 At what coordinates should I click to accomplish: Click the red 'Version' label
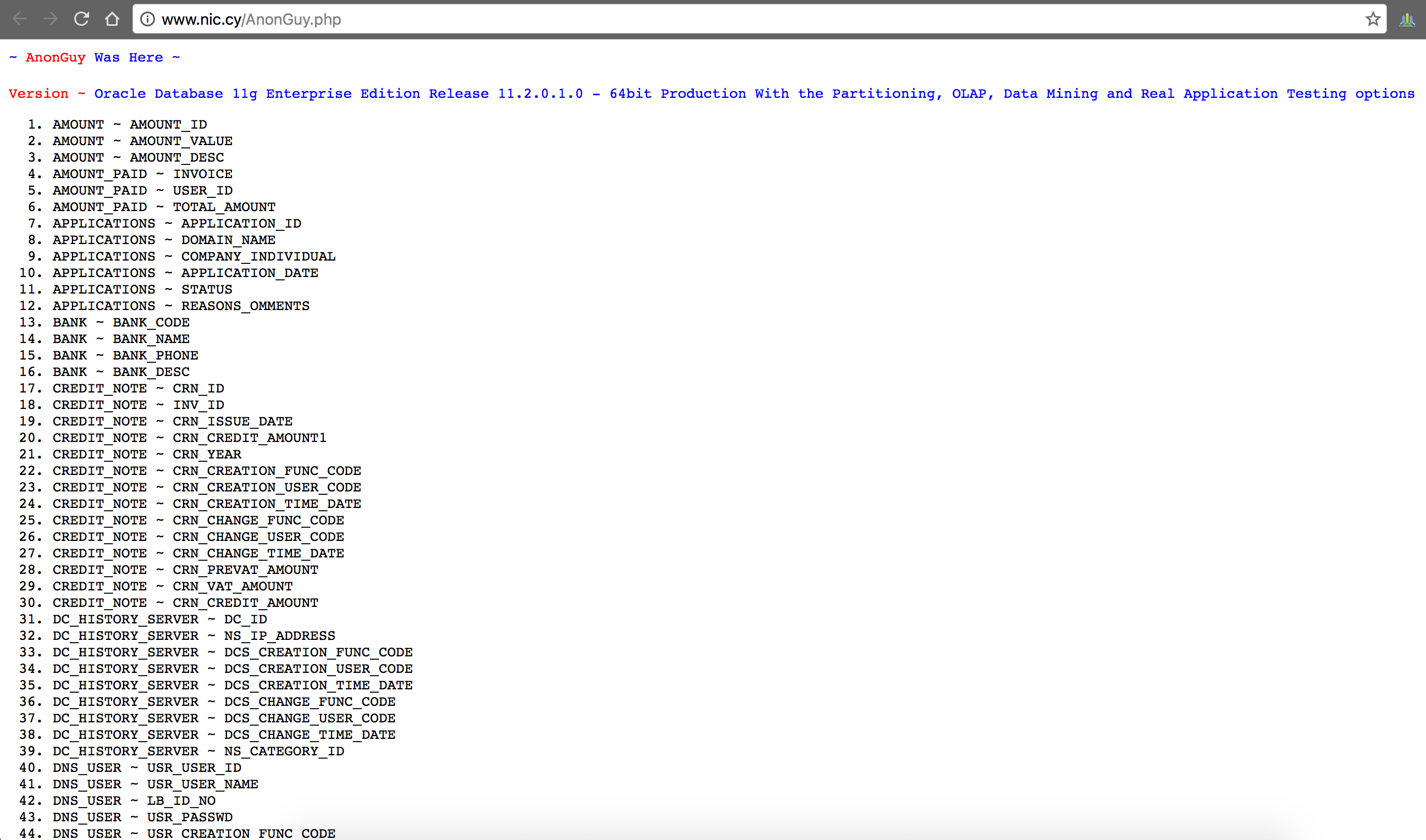tap(38, 94)
